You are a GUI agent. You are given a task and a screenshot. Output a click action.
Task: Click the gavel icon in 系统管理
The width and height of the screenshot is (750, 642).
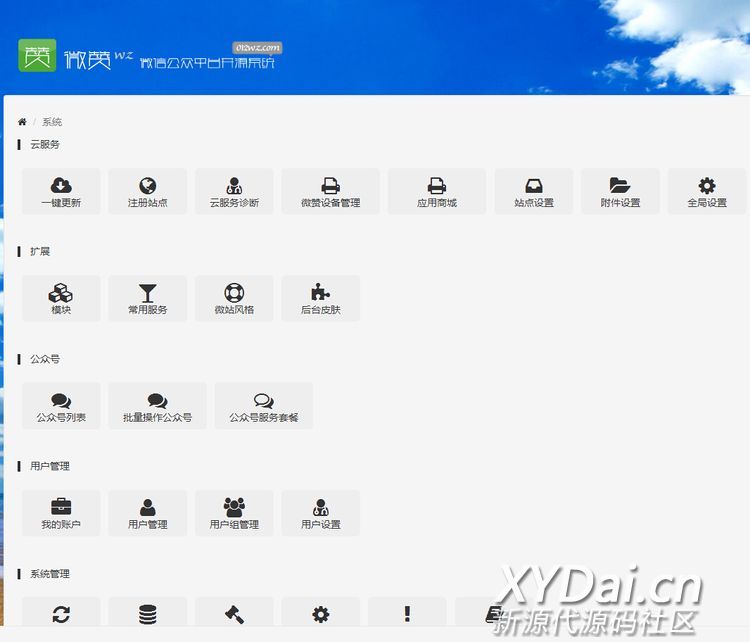coord(234,614)
